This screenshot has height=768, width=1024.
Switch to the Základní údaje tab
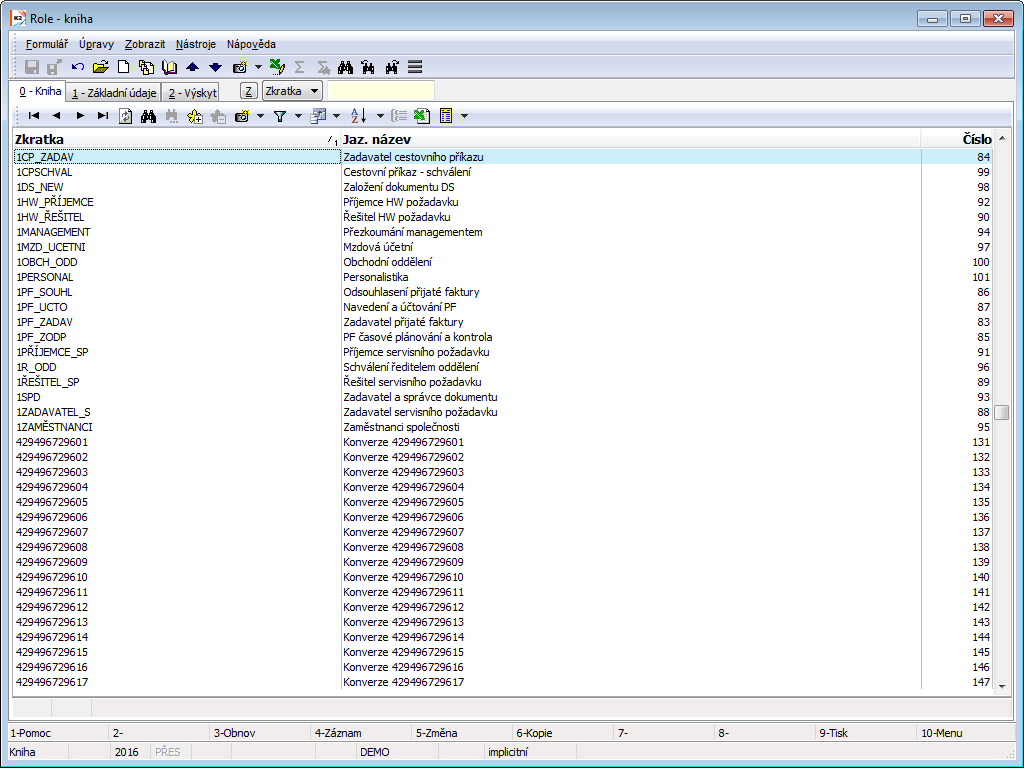tap(113, 92)
